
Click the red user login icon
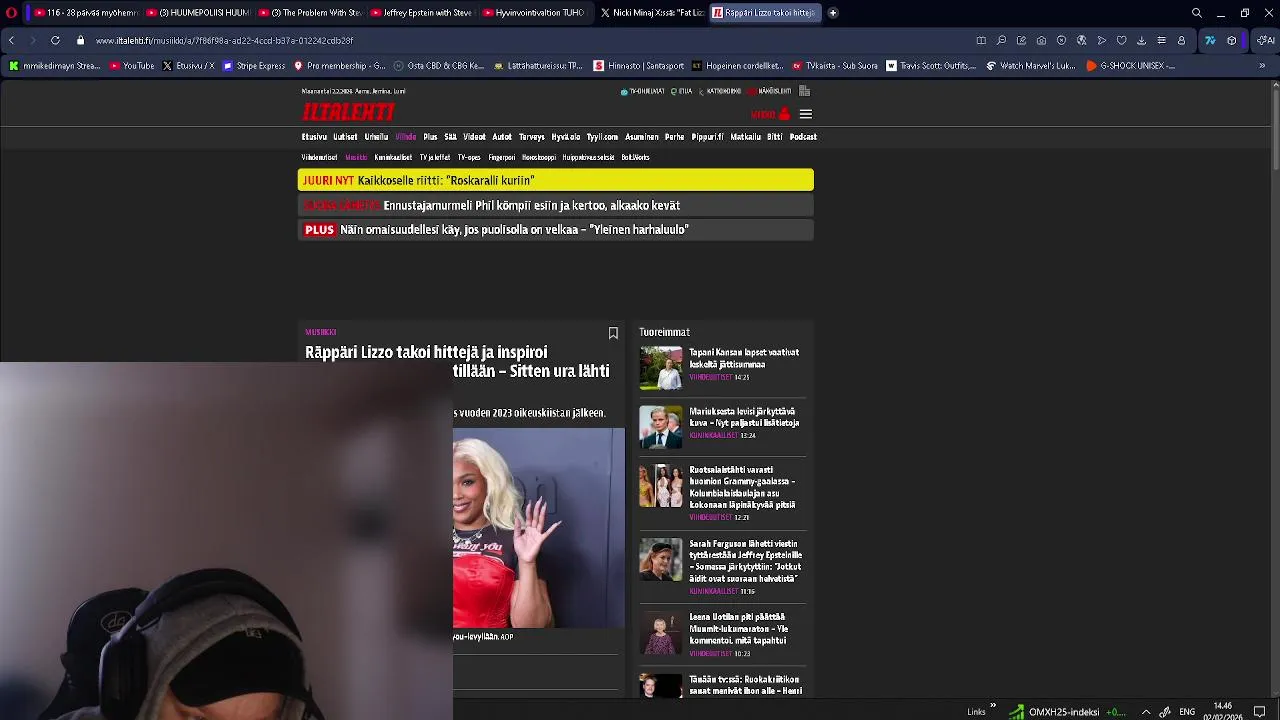pos(784,114)
